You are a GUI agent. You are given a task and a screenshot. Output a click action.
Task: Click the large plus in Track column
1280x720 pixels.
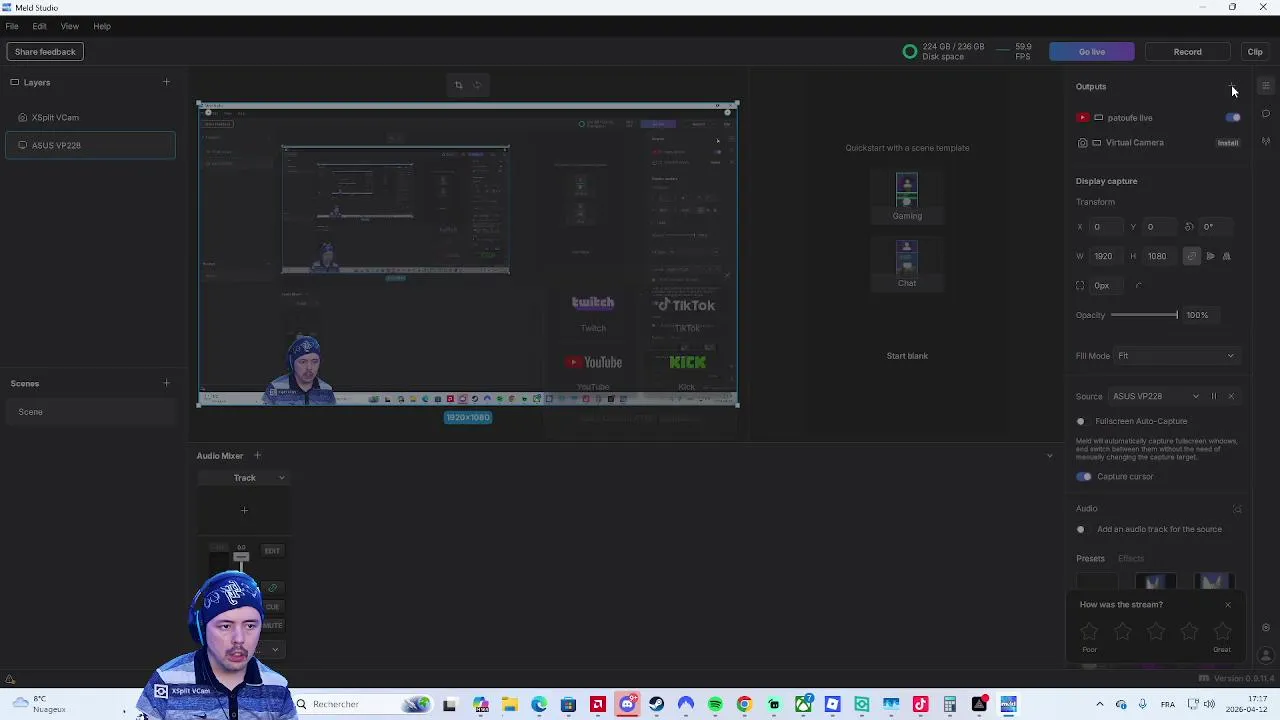pos(244,510)
